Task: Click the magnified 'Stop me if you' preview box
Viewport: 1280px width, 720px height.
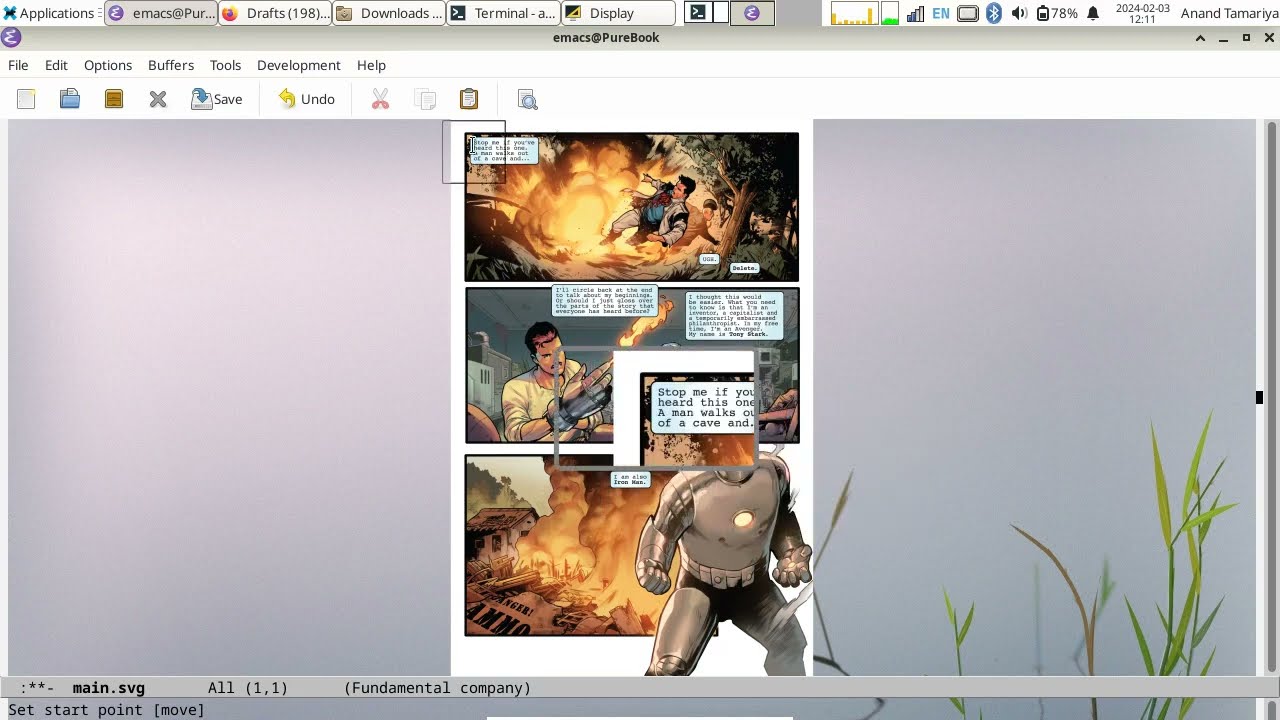Action: click(655, 408)
